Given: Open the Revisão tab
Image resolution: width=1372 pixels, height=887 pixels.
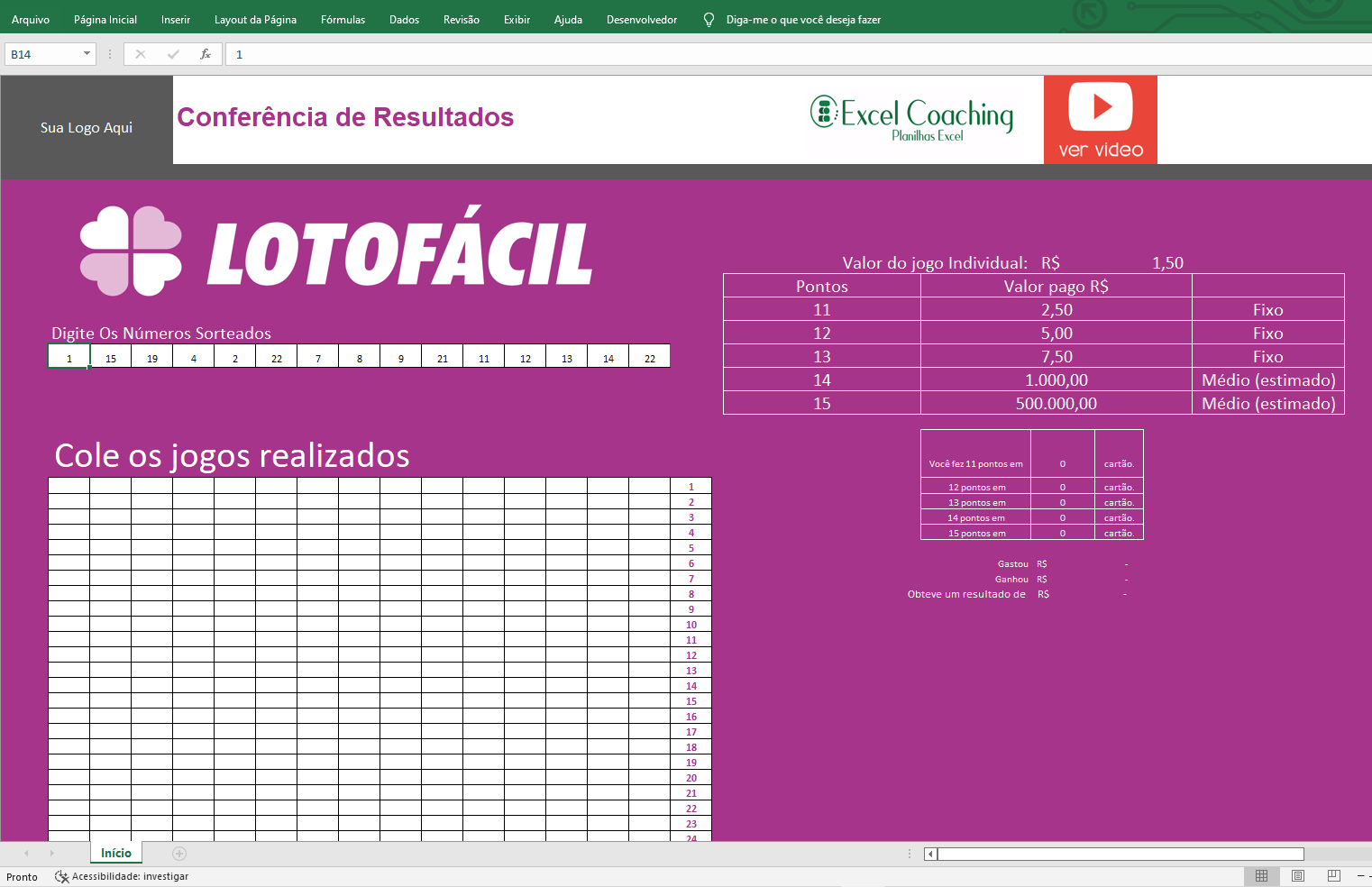Looking at the screenshot, I should [x=462, y=19].
